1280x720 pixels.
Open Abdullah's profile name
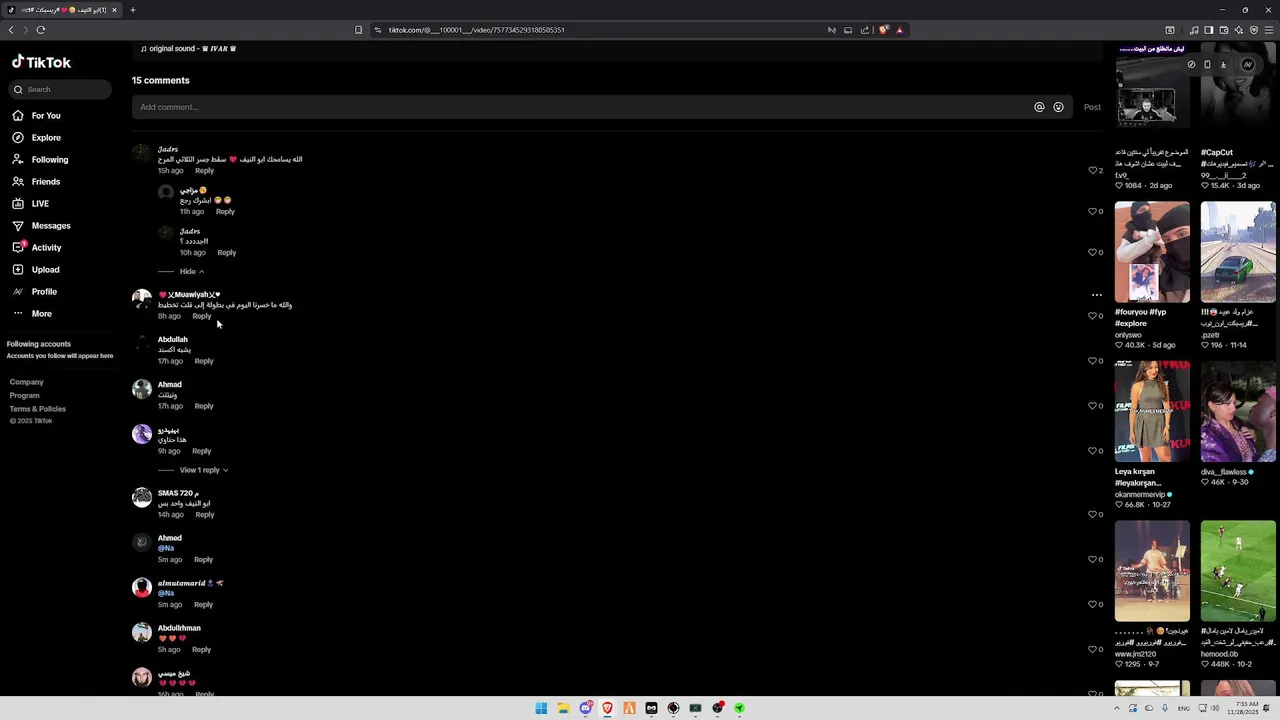172,339
